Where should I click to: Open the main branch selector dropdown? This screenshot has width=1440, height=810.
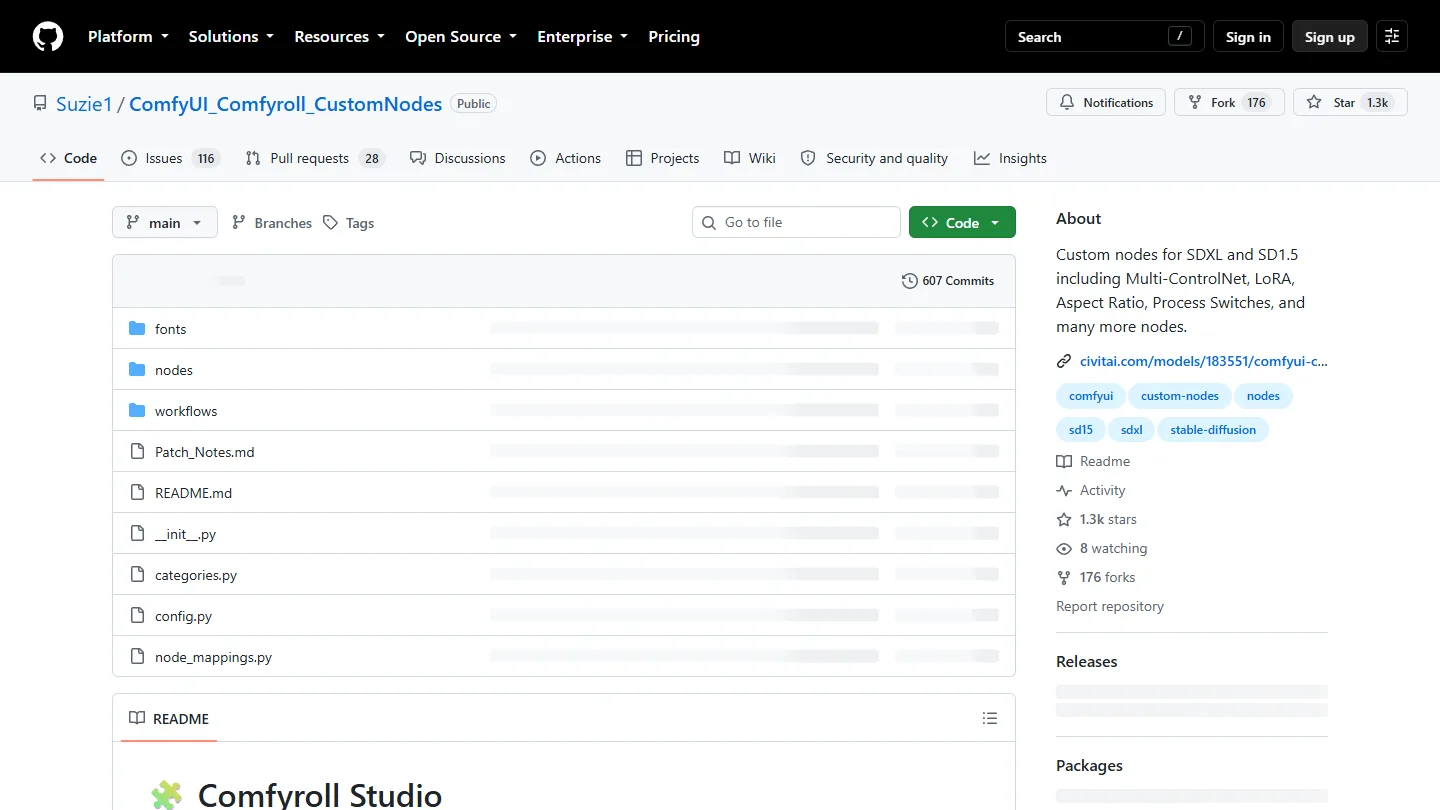165,222
